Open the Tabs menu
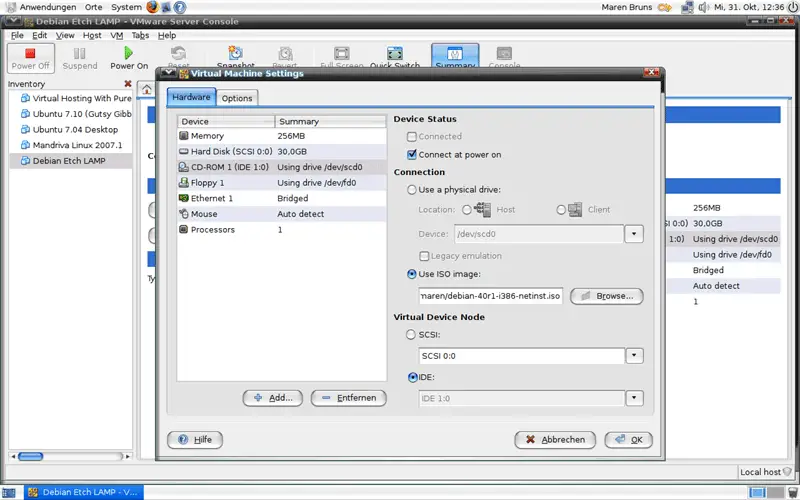This screenshot has height=500, width=800. 140,35
